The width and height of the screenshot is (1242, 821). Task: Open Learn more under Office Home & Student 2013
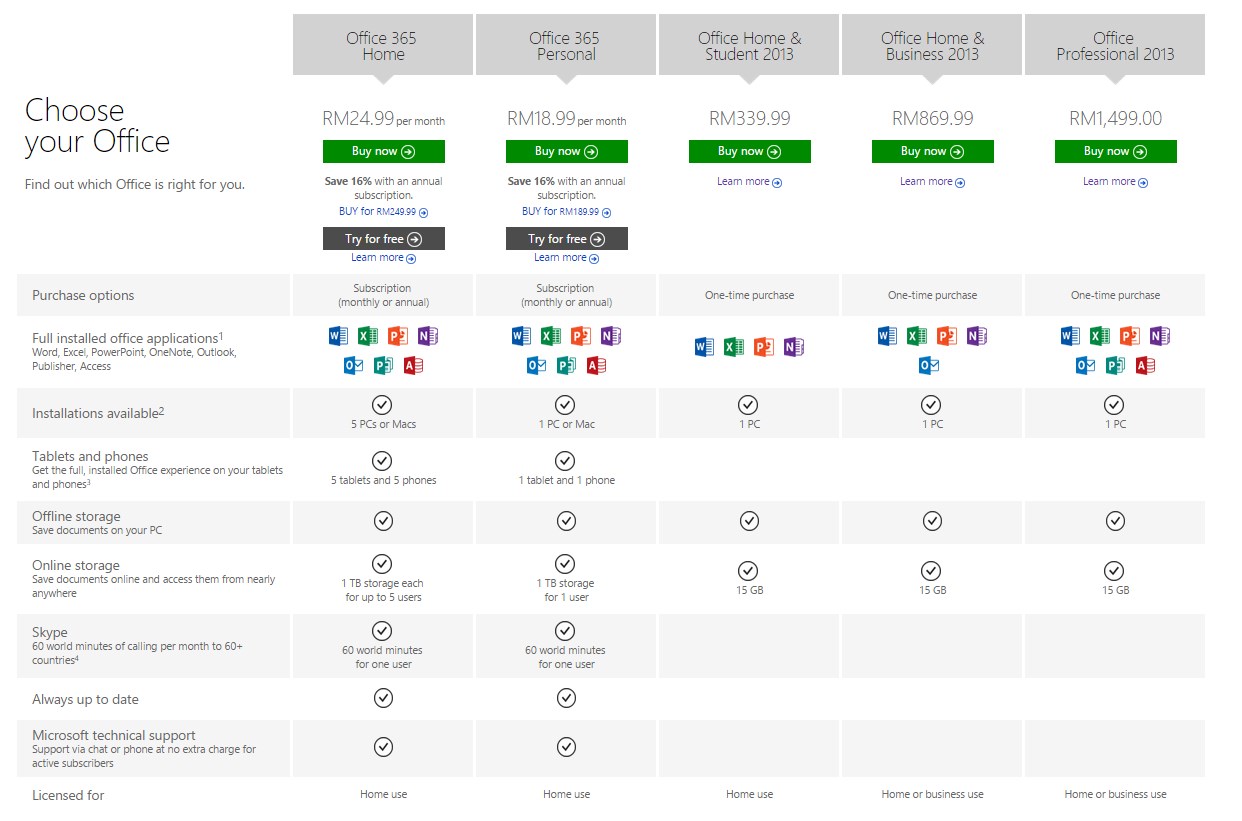[749, 182]
